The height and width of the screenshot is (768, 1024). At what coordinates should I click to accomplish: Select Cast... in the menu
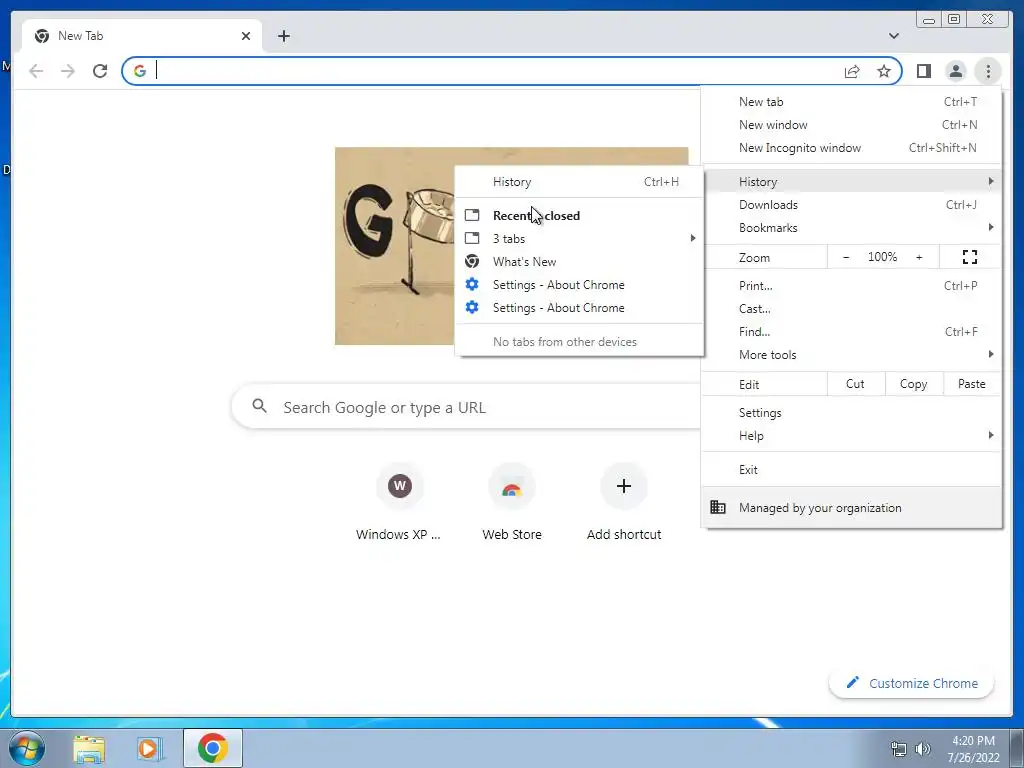[x=852, y=308]
